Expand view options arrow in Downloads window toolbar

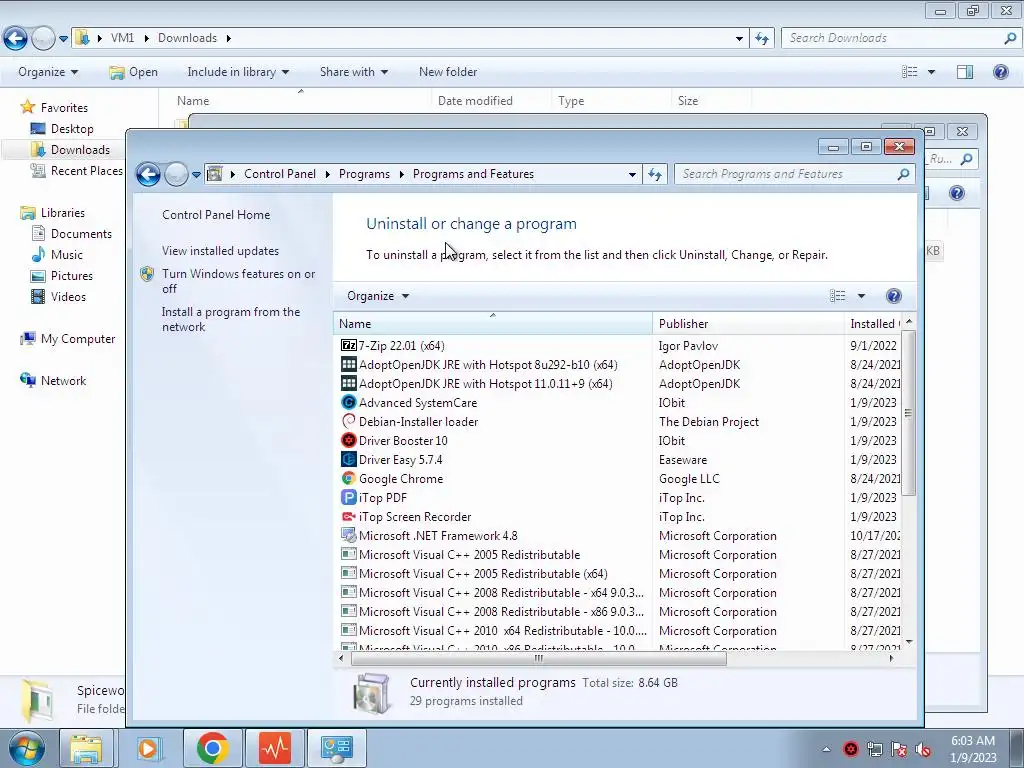click(x=931, y=72)
